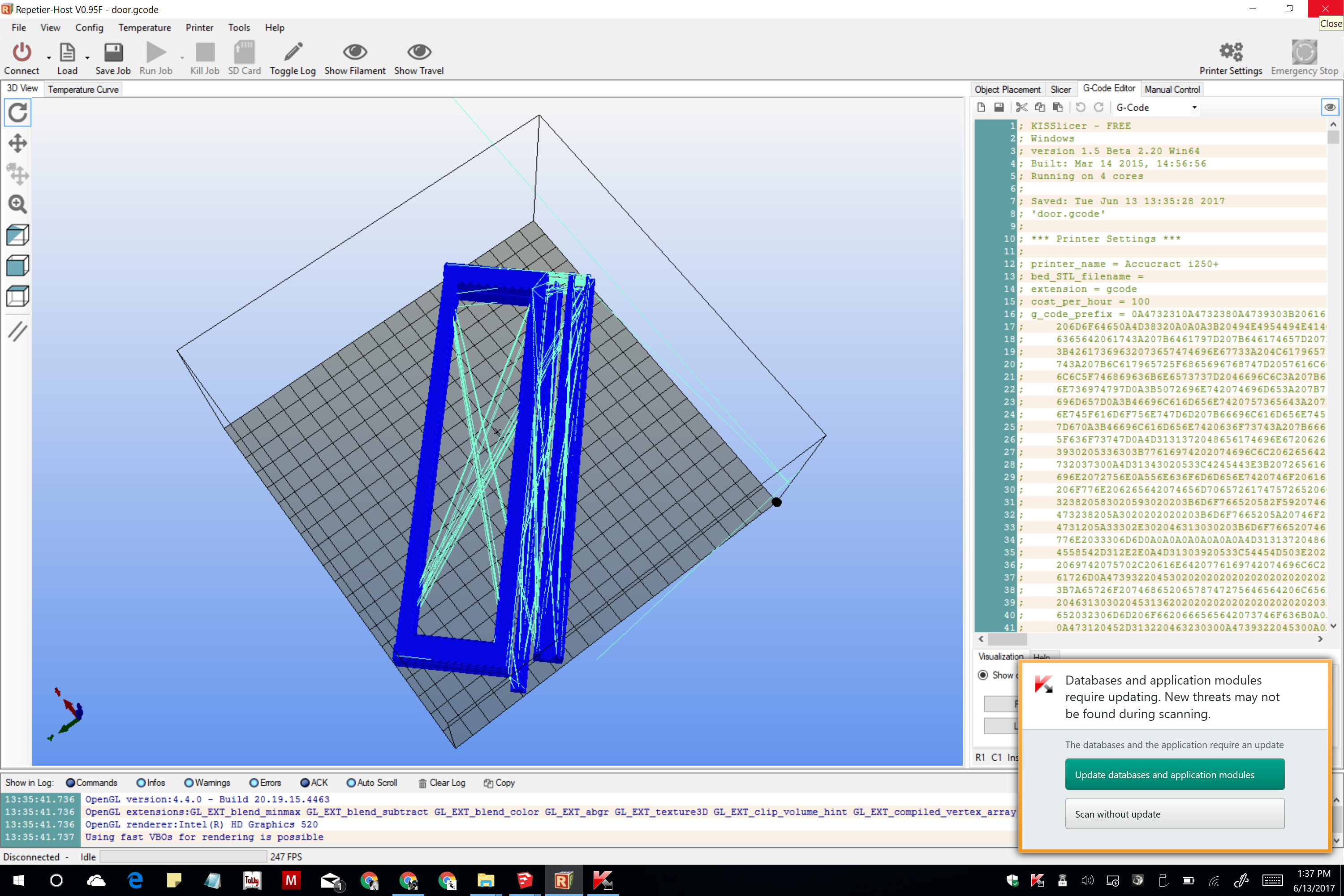
Task: Click the Paste icon in editor toolbar
Action: click(x=1058, y=108)
